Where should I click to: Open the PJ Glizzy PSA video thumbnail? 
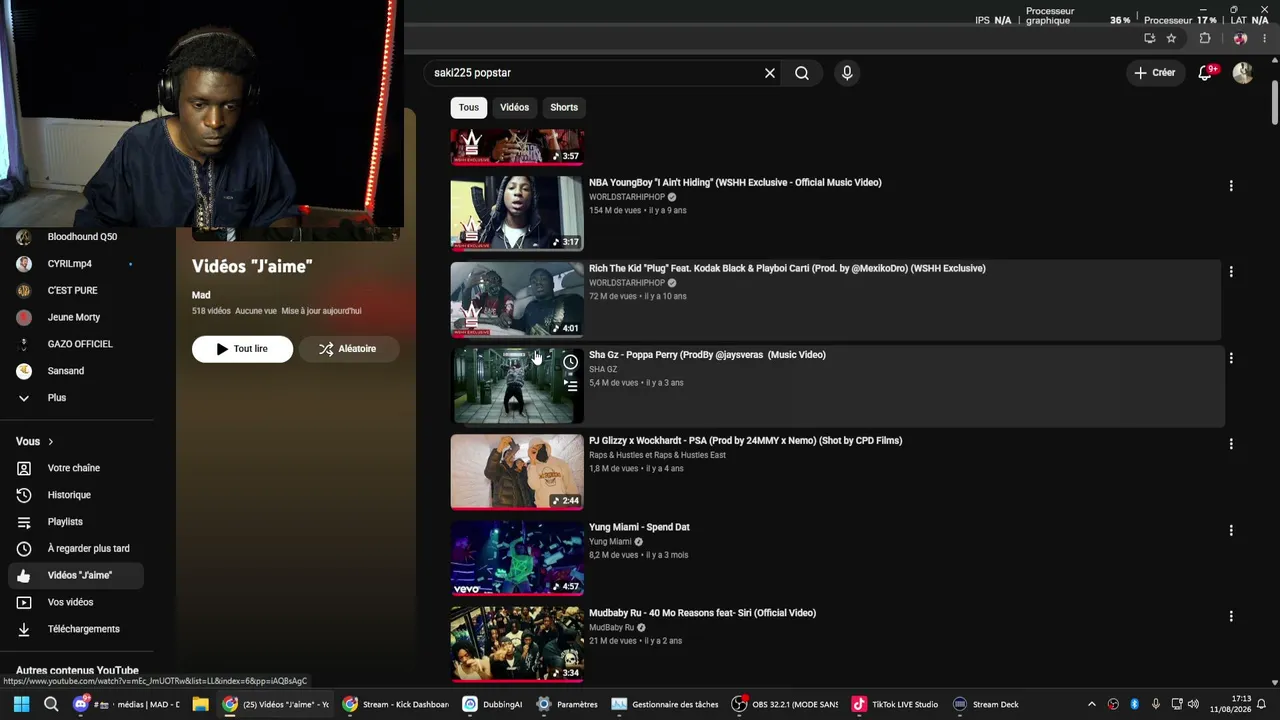[517, 472]
